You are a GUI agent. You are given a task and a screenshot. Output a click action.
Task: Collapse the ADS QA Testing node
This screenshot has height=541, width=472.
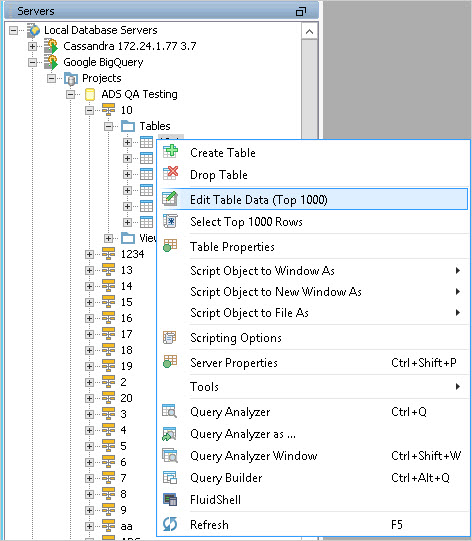point(70,94)
